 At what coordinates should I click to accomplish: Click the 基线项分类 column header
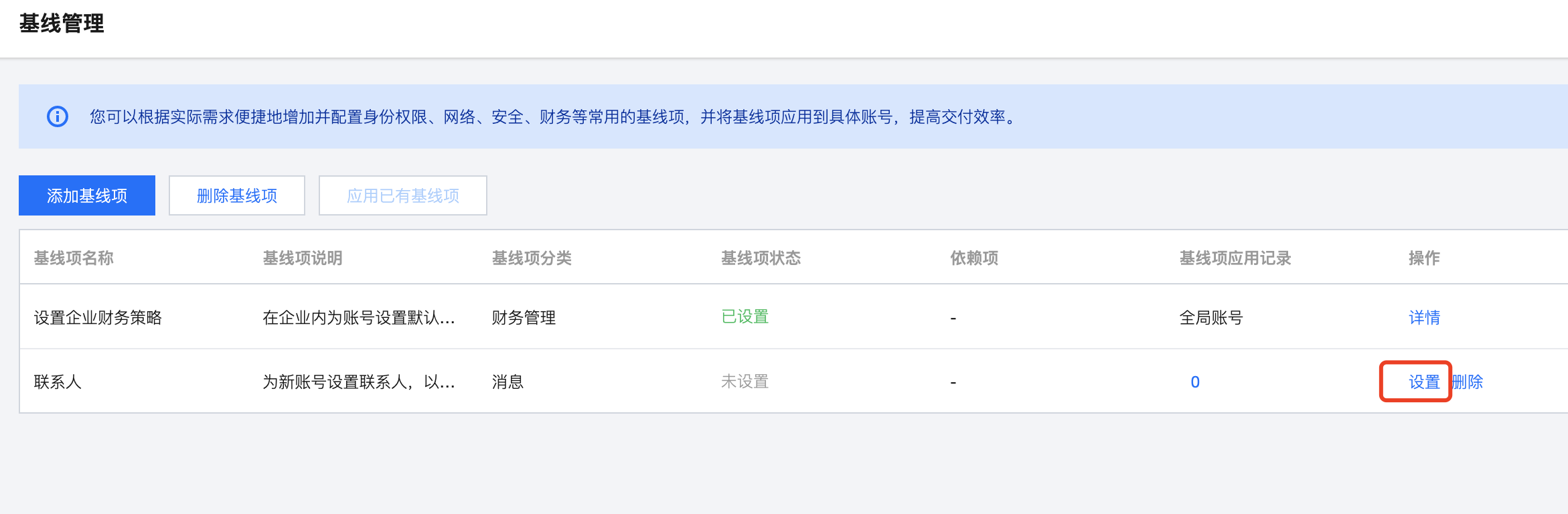point(532,258)
